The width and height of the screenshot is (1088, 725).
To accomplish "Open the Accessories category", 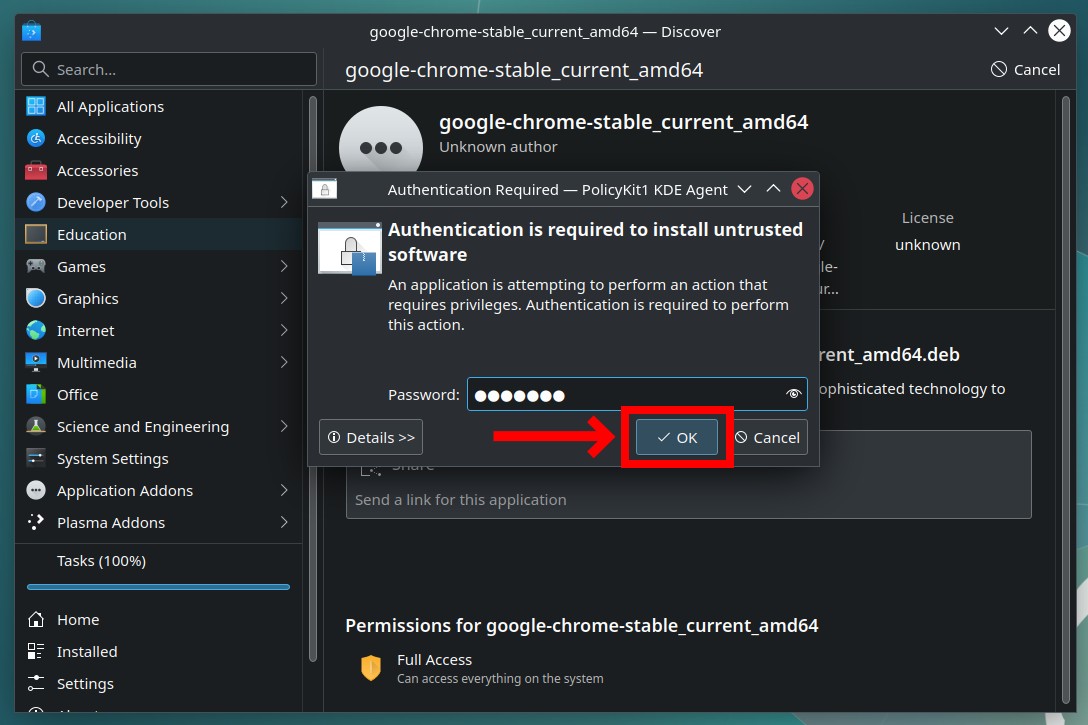I will coord(159,170).
